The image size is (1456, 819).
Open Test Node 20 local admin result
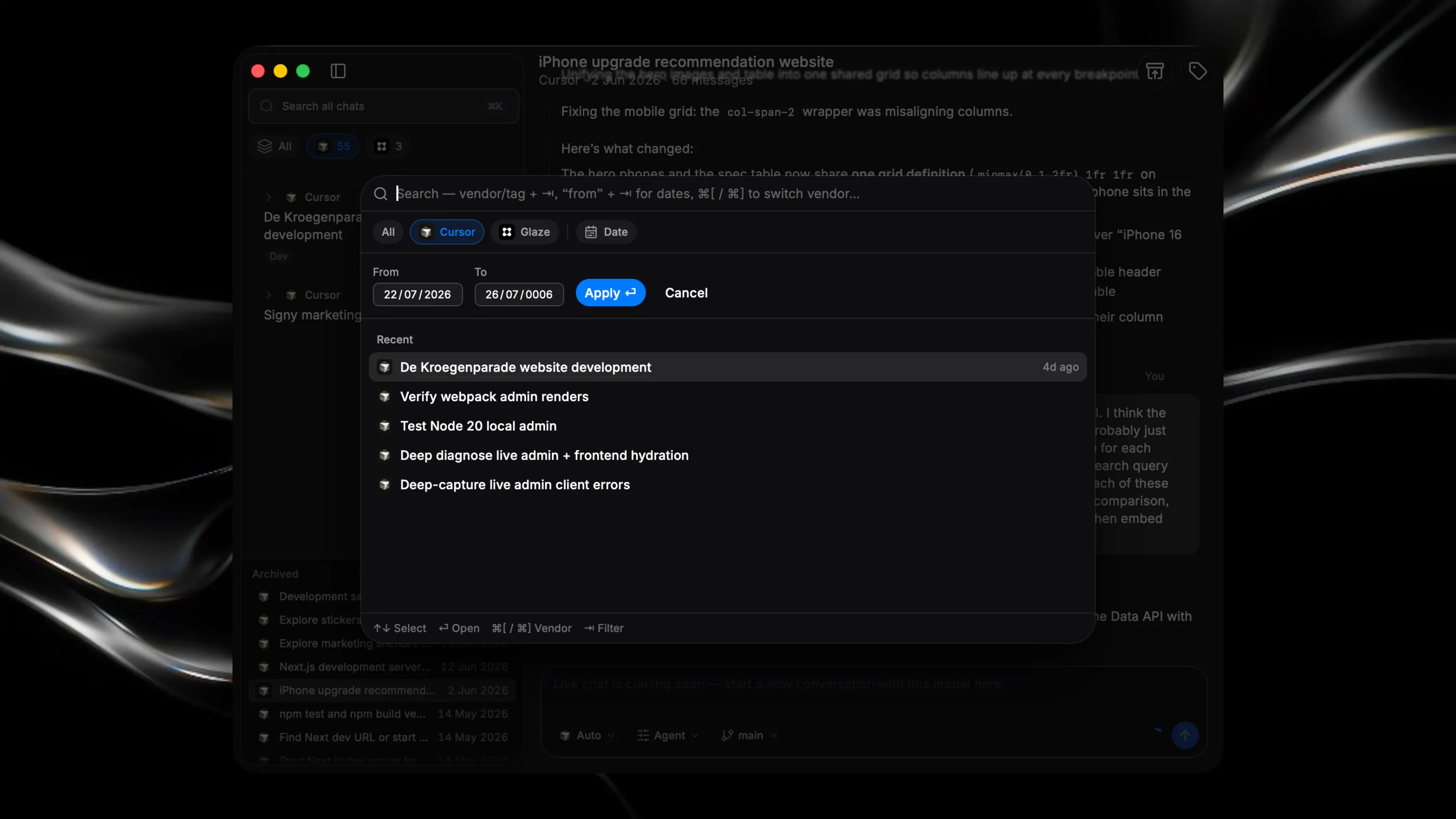(x=728, y=426)
